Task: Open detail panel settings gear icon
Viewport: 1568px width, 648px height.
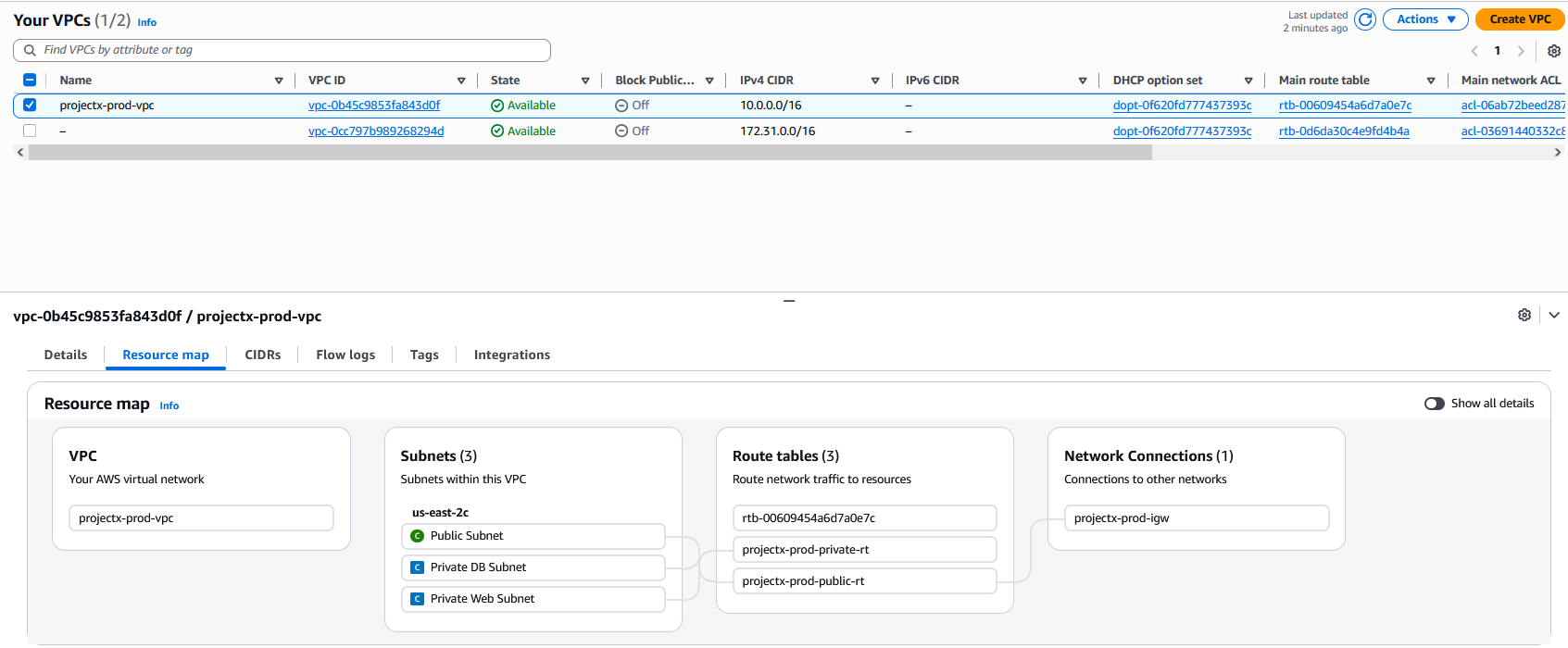Action: coord(1524,315)
